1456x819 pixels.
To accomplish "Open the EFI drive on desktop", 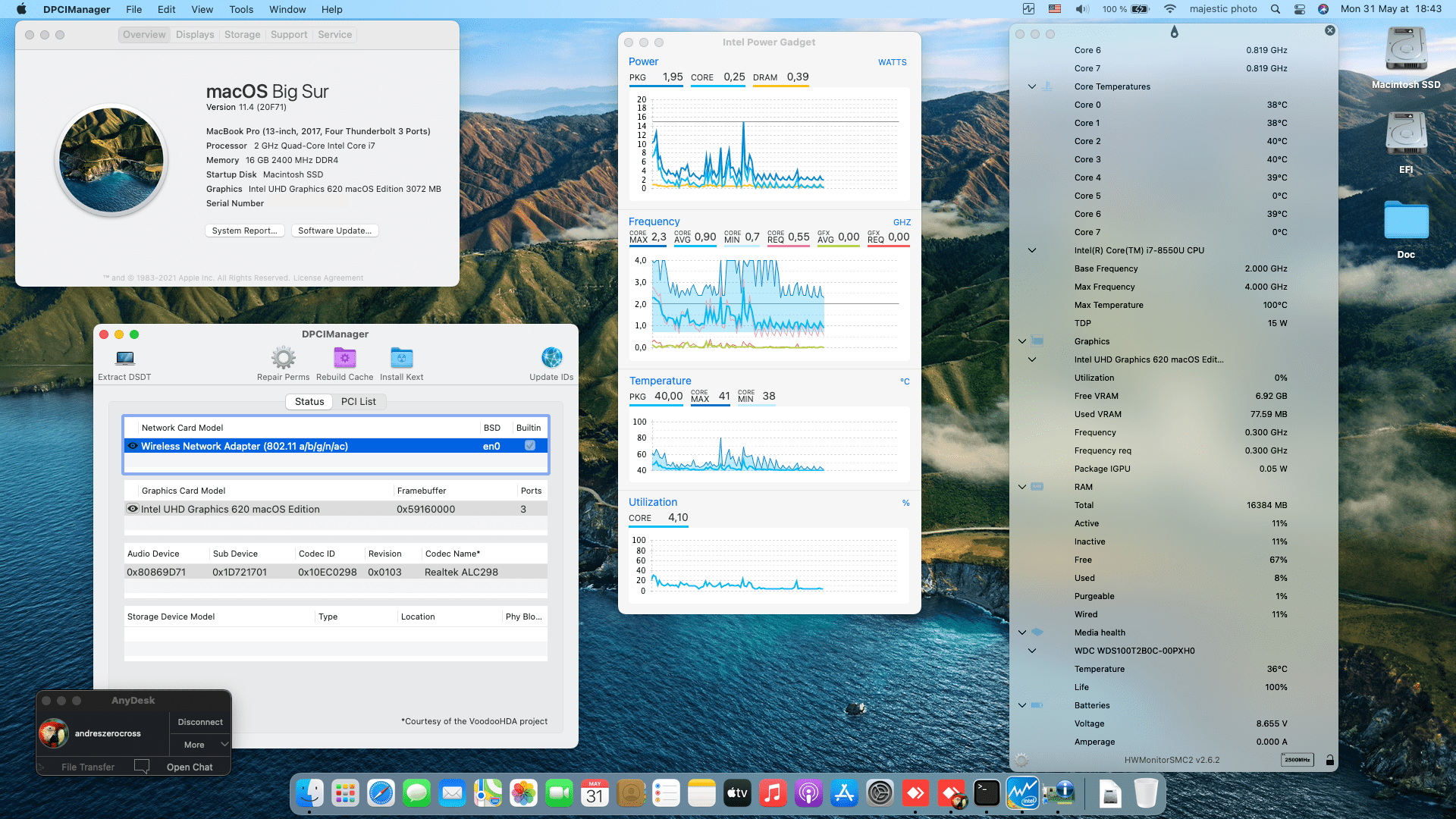I will tap(1406, 134).
